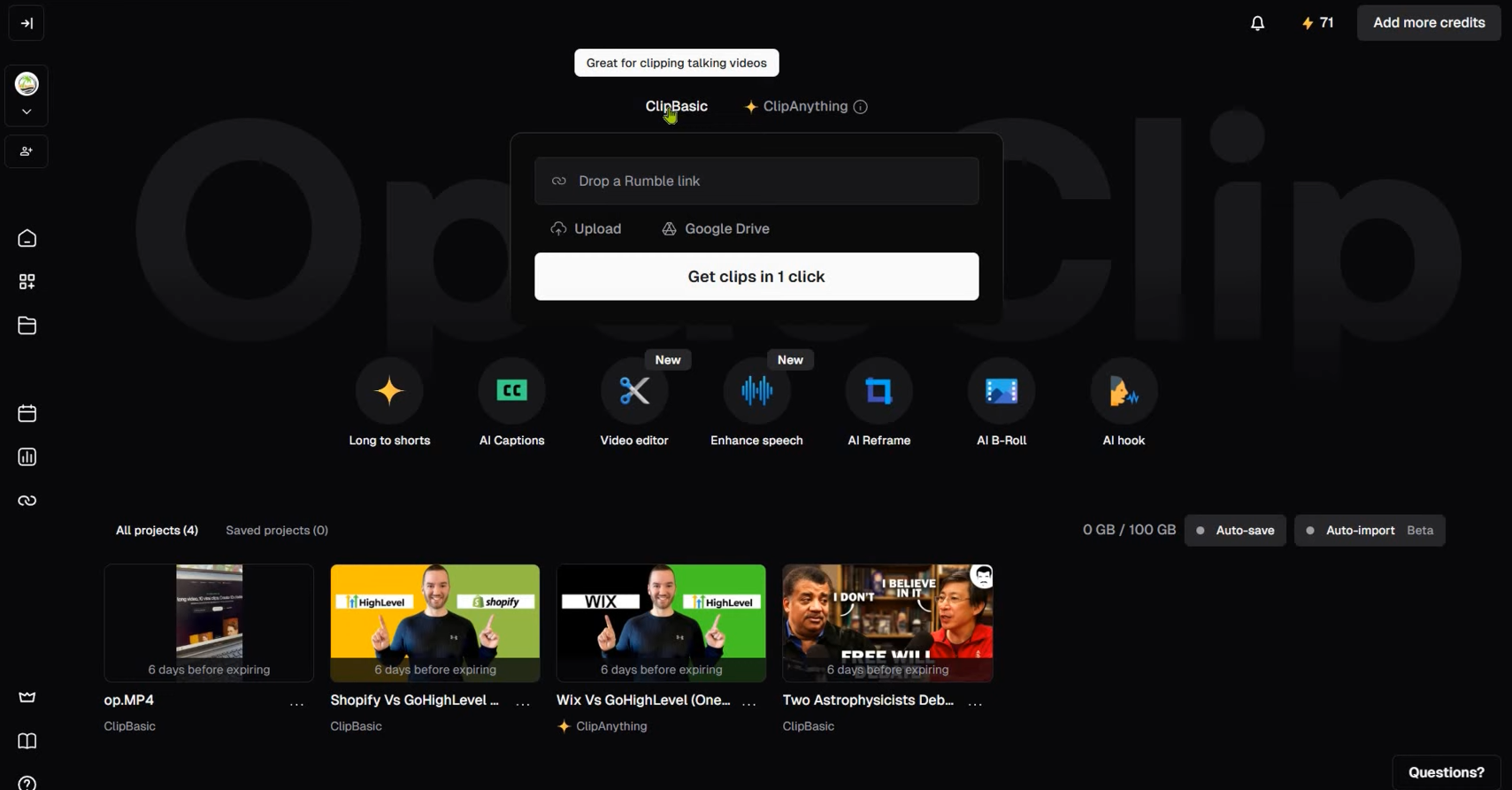Open the Questions? help chat button
The image size is (1512, 790).
click(x=1447, y=772)
